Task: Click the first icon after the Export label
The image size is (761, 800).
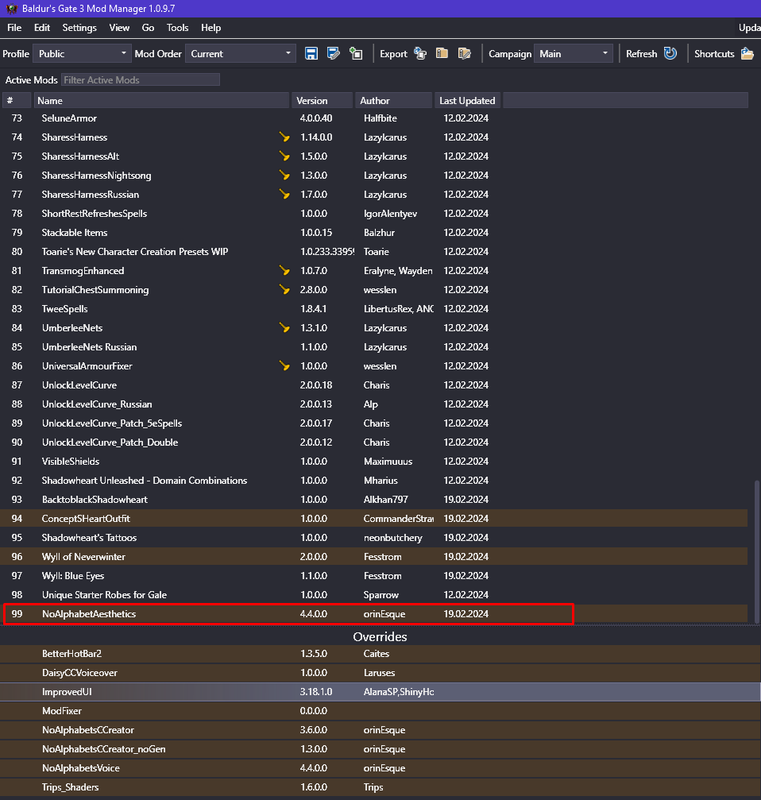Action: 420,54
